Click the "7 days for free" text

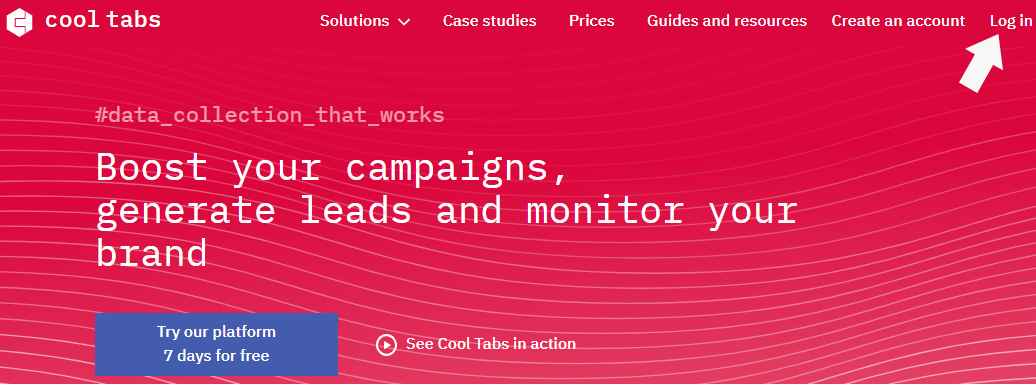pos(217,356)
